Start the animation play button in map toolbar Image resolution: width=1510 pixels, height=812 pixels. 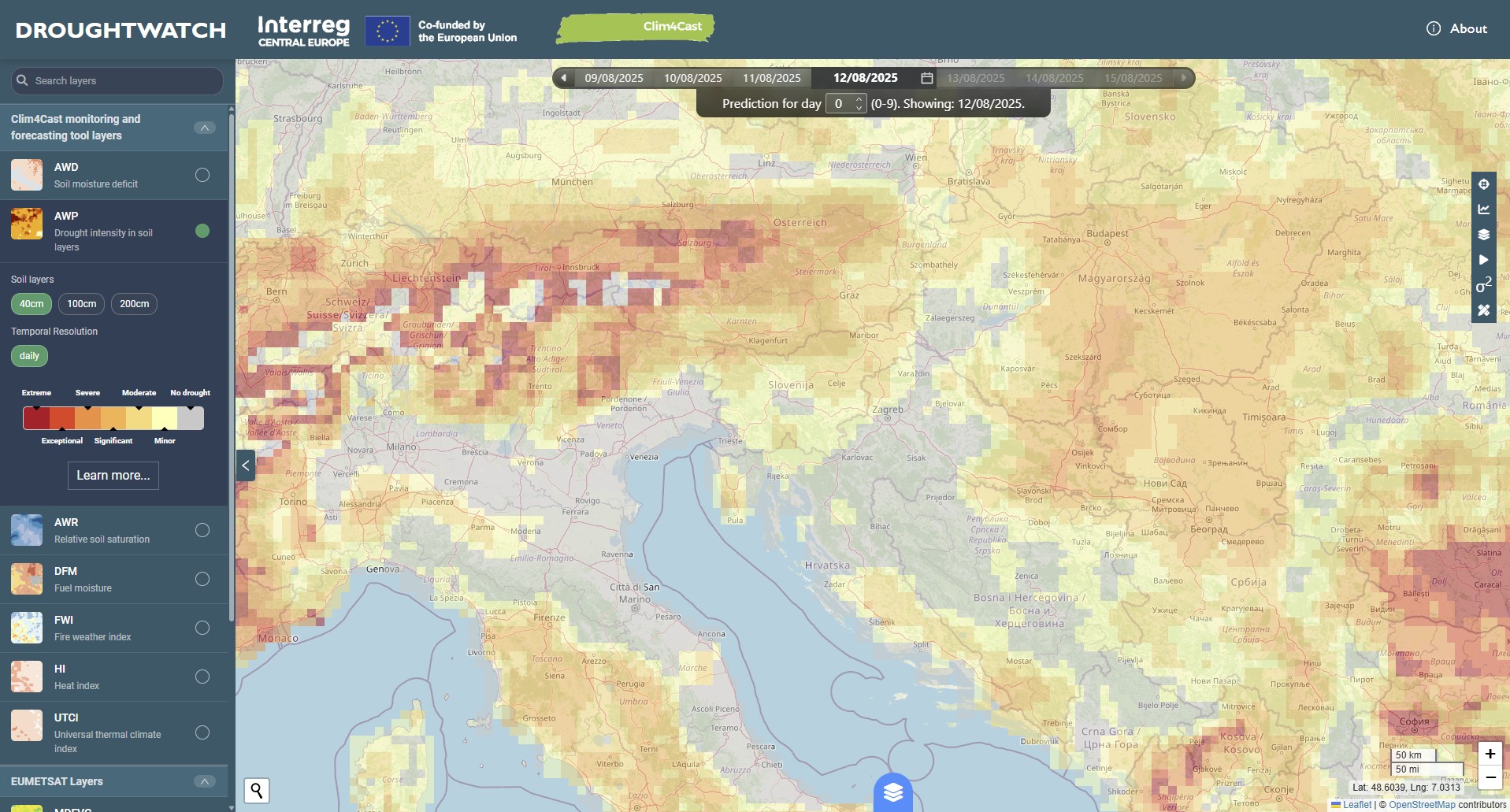(1483, 260)
